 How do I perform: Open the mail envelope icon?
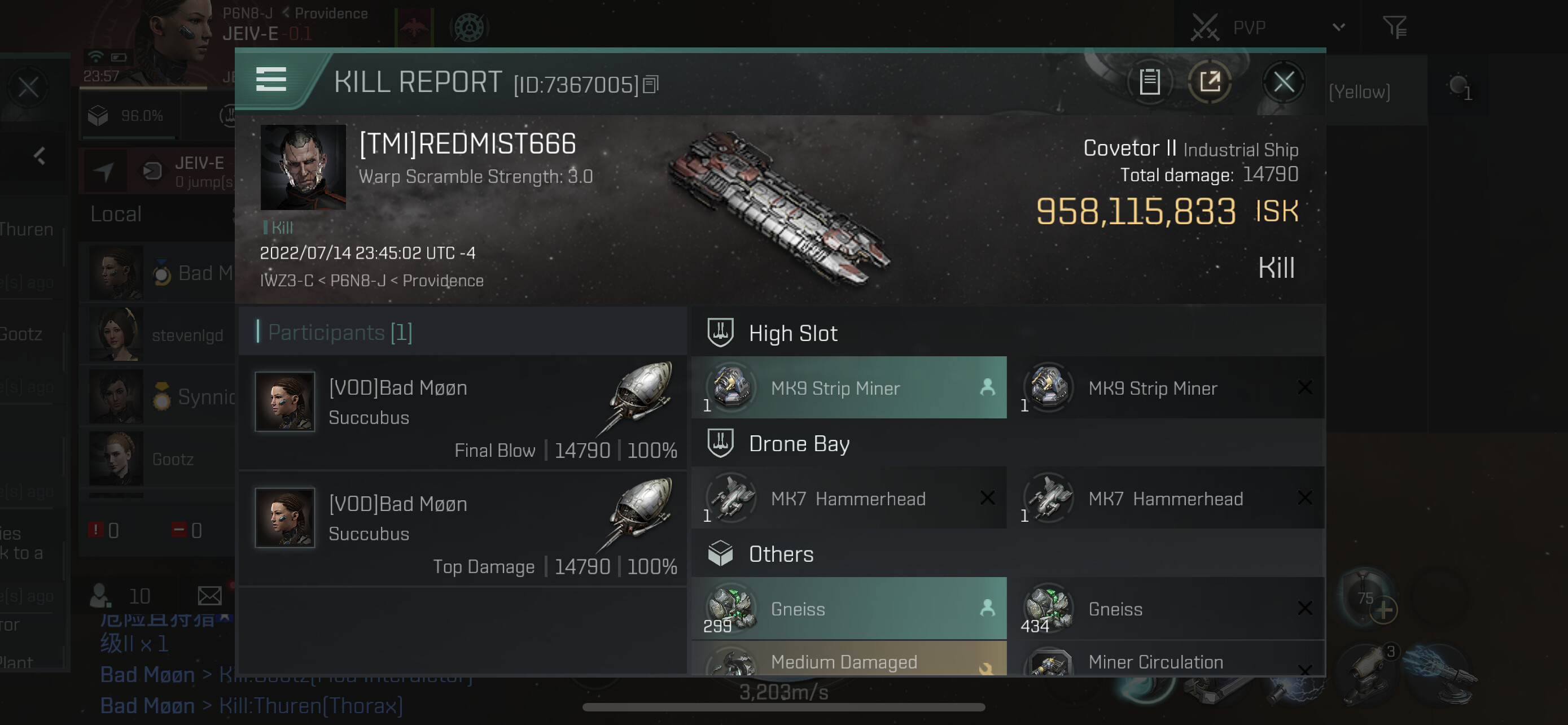pyautogui.click(x=209, y=595)
